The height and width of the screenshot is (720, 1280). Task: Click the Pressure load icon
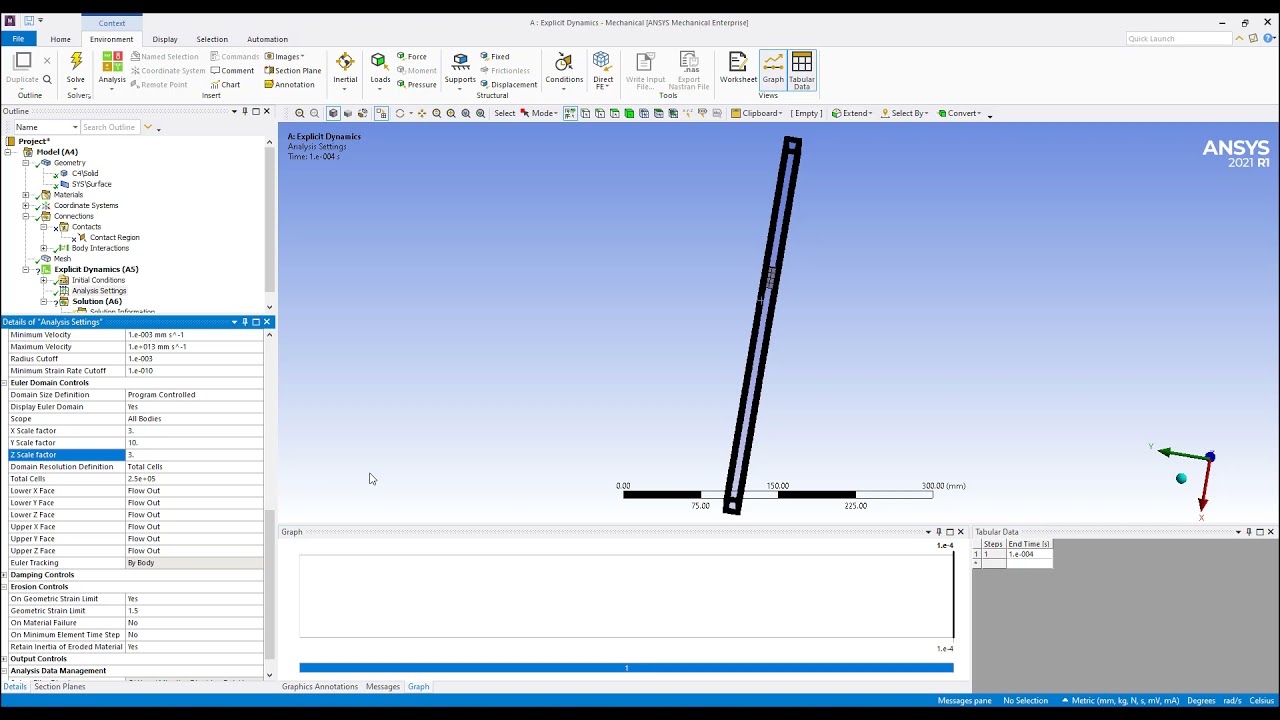(x=416, y=84)
